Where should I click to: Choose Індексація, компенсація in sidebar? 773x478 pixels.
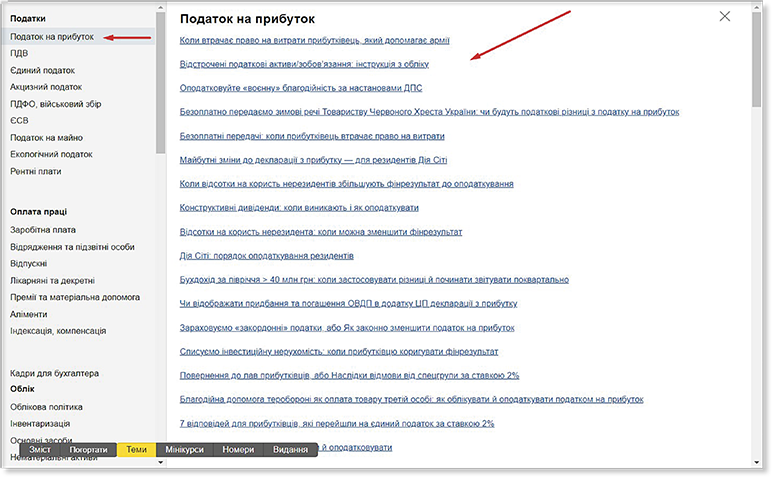58,331
